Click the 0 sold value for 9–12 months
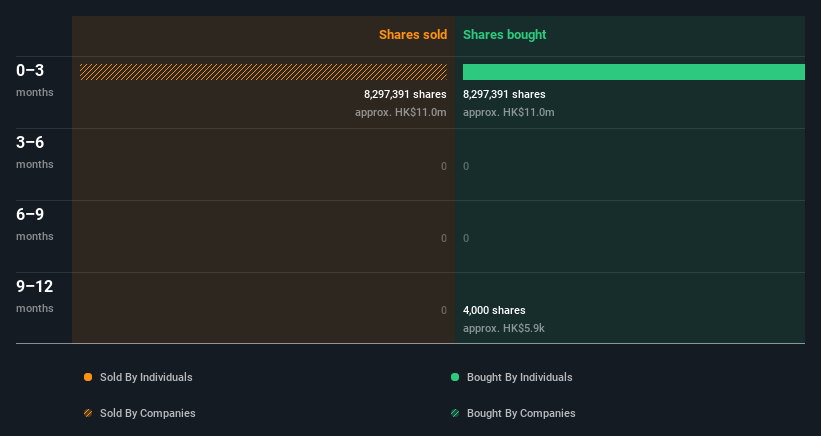Screen dimensions: 821x436 coord(444,310)
